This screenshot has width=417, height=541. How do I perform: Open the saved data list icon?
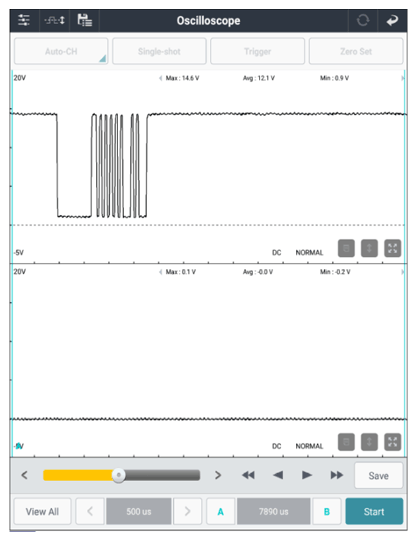point(85,20)
